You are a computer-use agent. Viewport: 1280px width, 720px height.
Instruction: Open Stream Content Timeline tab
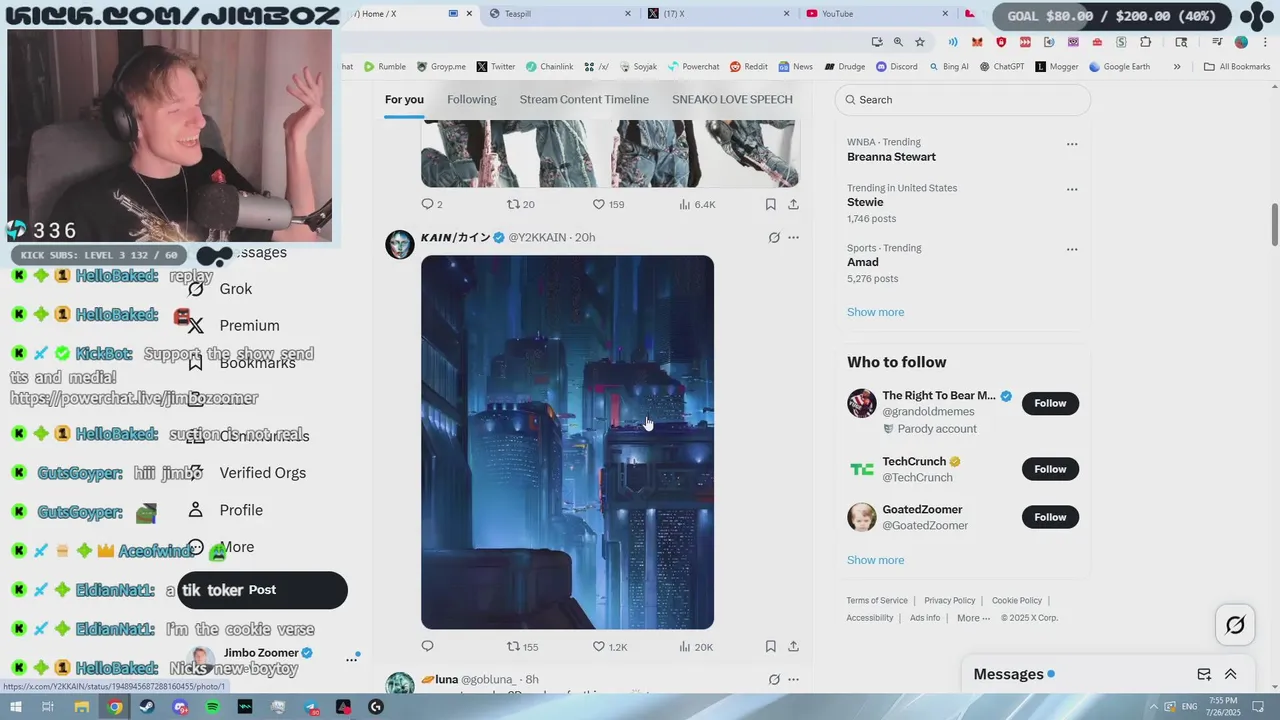pos(584,99)
